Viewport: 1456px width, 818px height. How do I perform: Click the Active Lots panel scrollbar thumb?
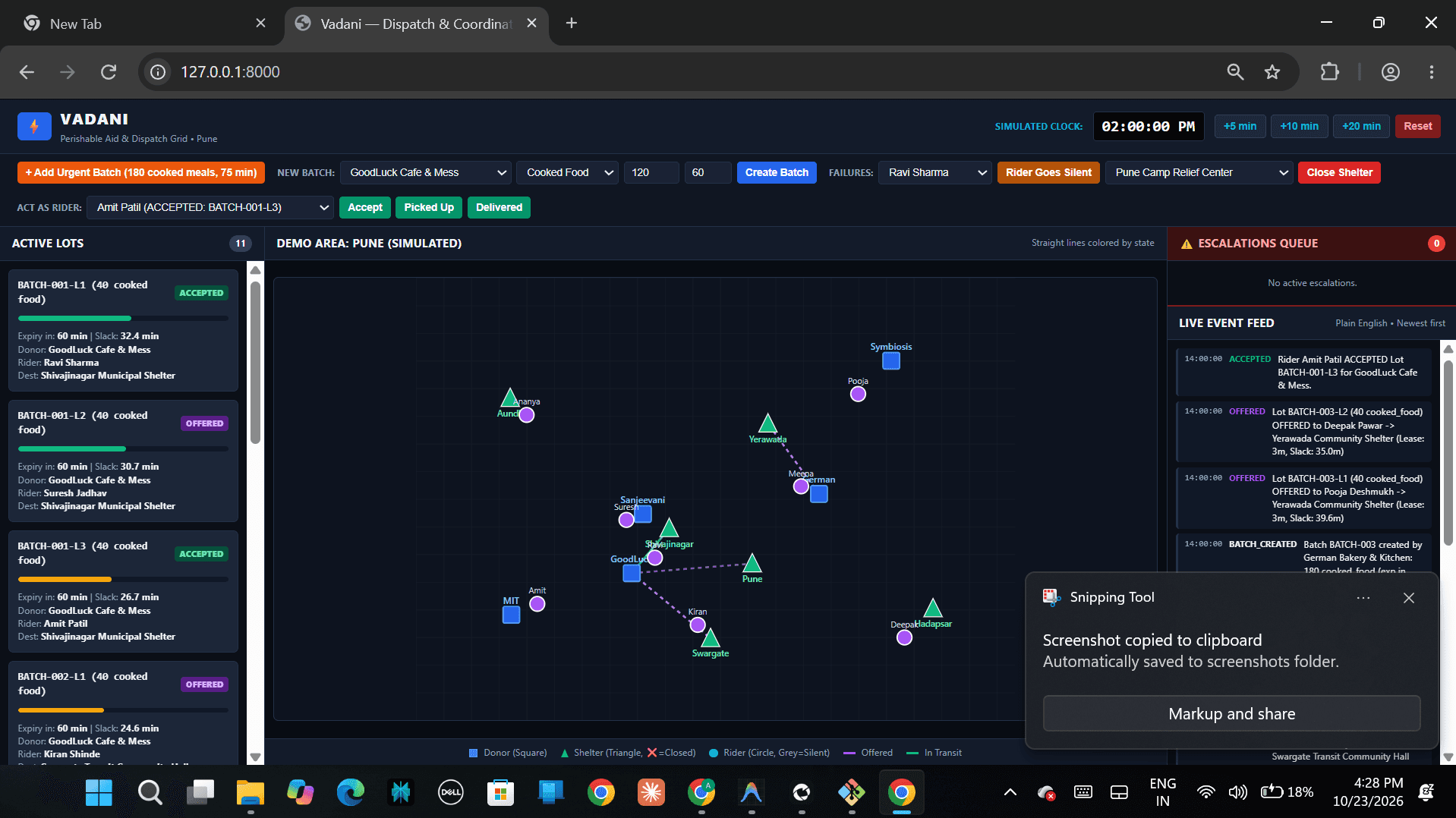pyautogui.click(x=256, y=363)
